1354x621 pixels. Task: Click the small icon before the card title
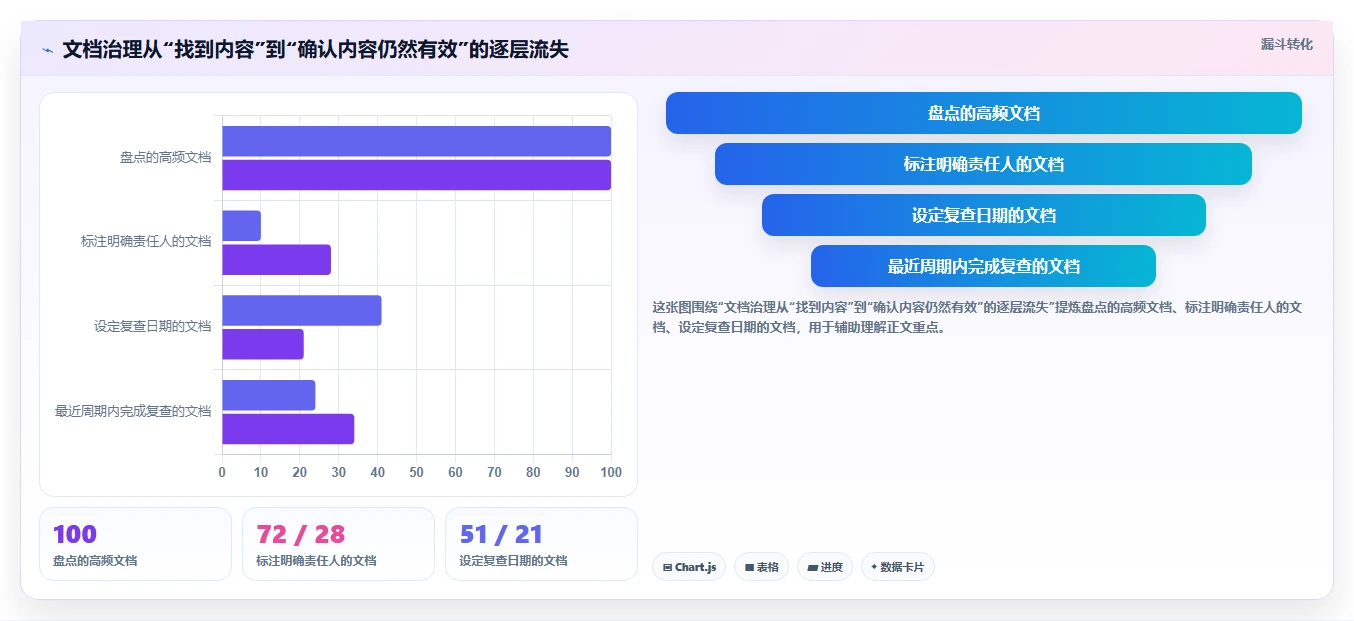tap(47, 50)
